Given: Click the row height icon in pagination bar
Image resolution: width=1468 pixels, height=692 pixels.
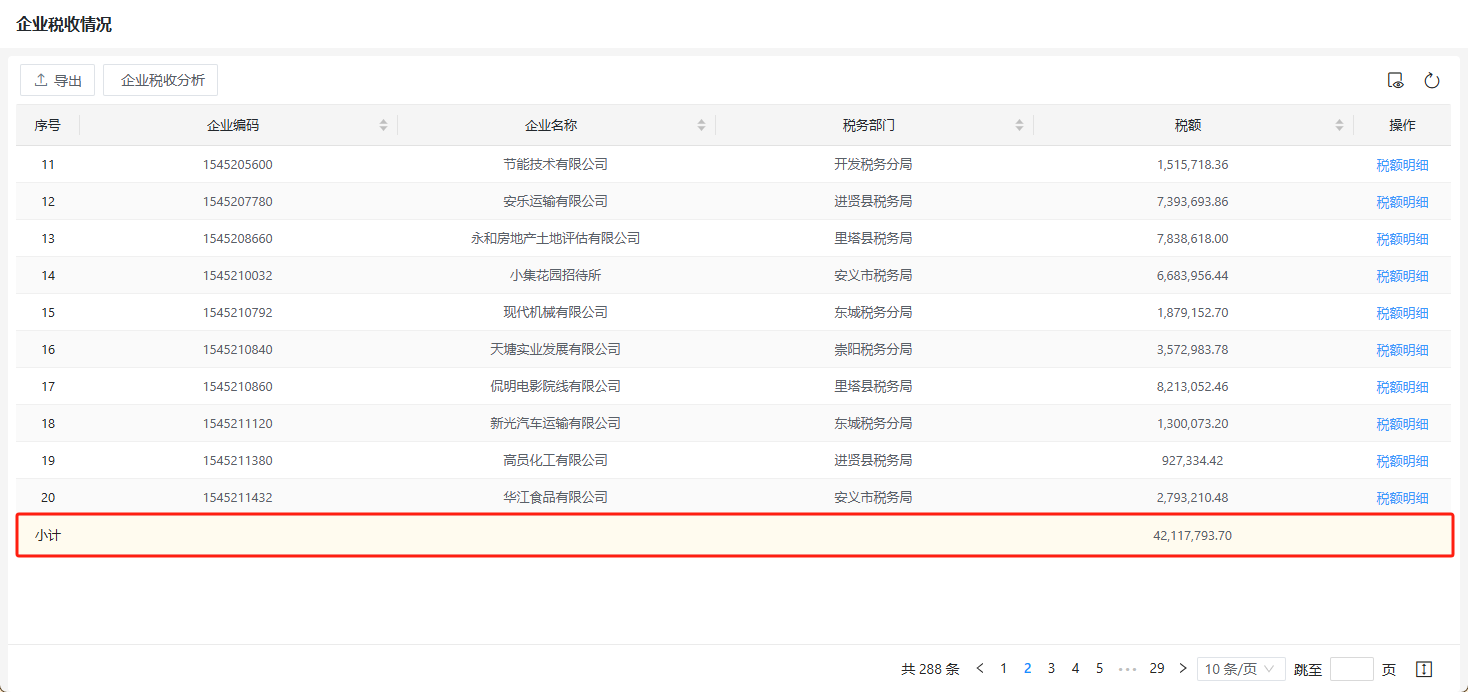Looking at the screenshot, I should point(1425,669).
